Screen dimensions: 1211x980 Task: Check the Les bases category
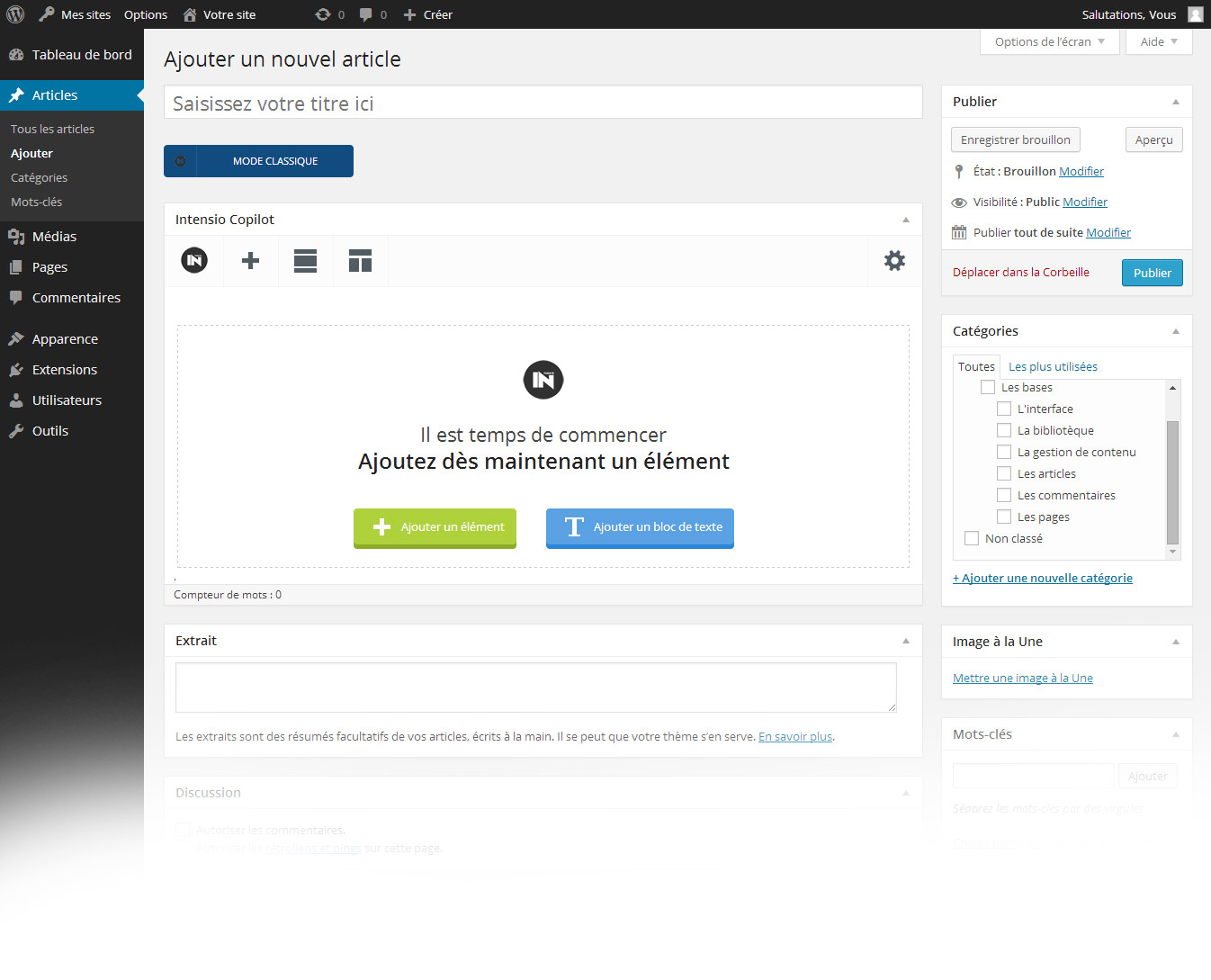[988, 387]
